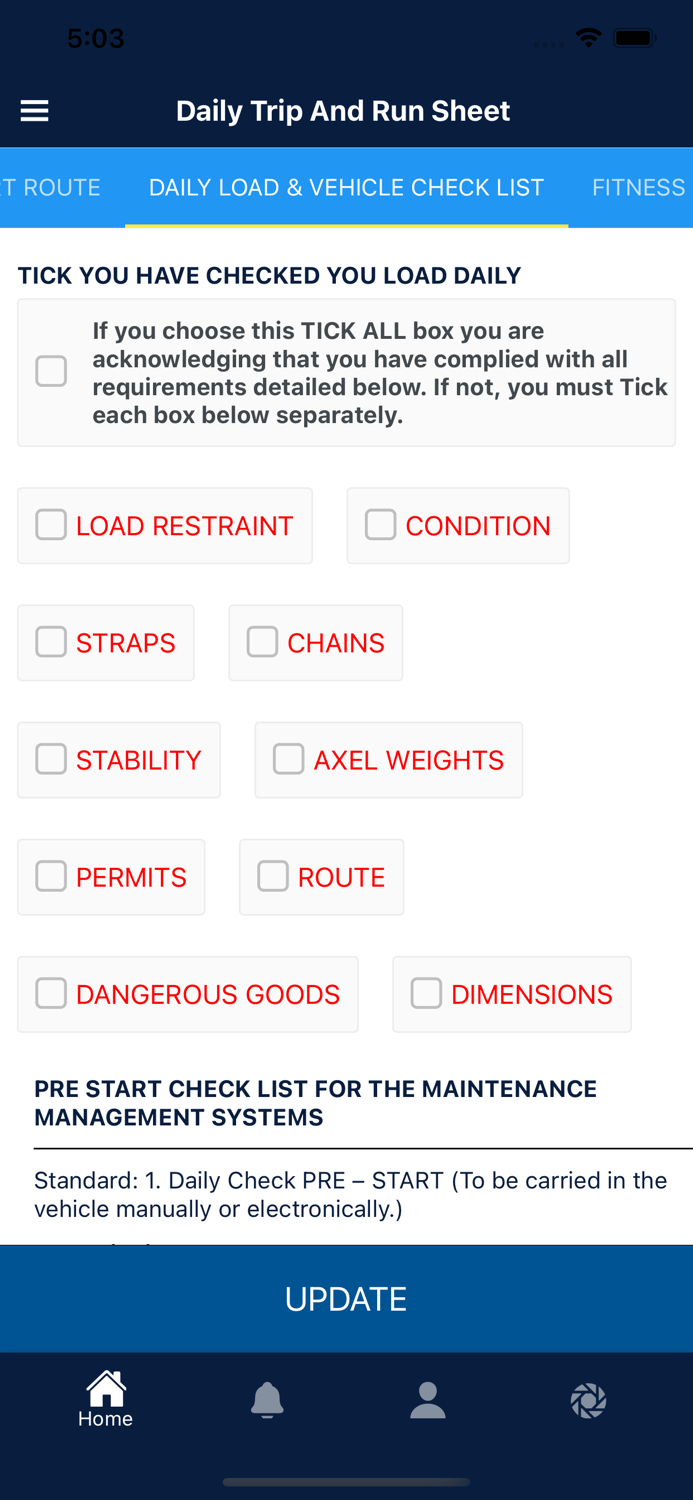Open the hamburger navigation menu

[x=34, y=110]
